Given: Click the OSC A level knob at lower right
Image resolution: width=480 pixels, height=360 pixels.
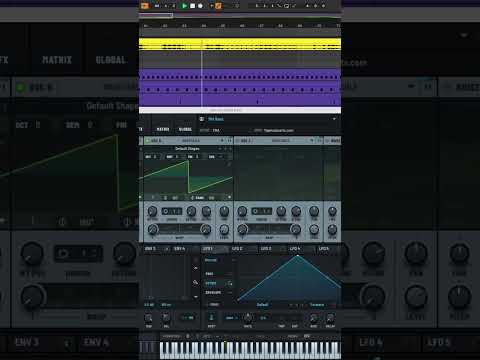Looking at the screenshot, I should (224, 229).
